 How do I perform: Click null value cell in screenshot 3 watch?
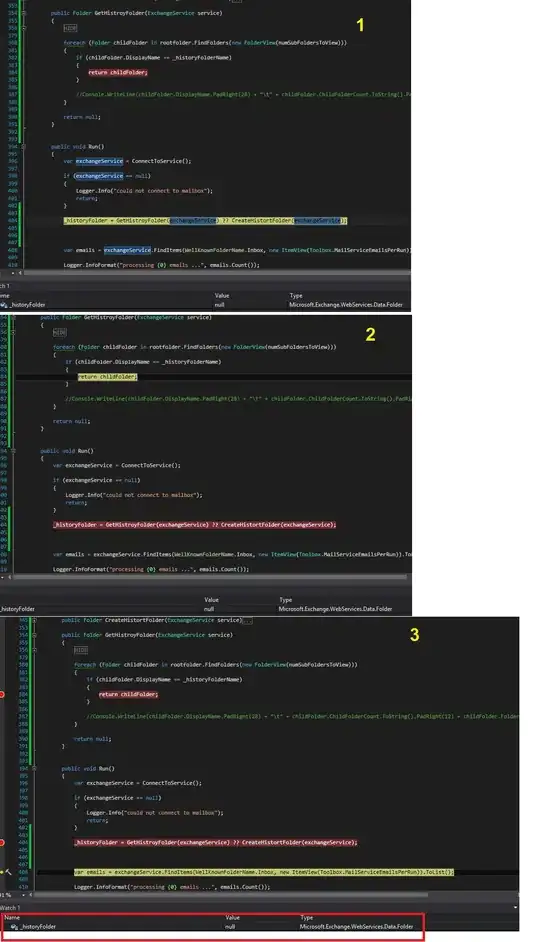(x=230, y=927)
